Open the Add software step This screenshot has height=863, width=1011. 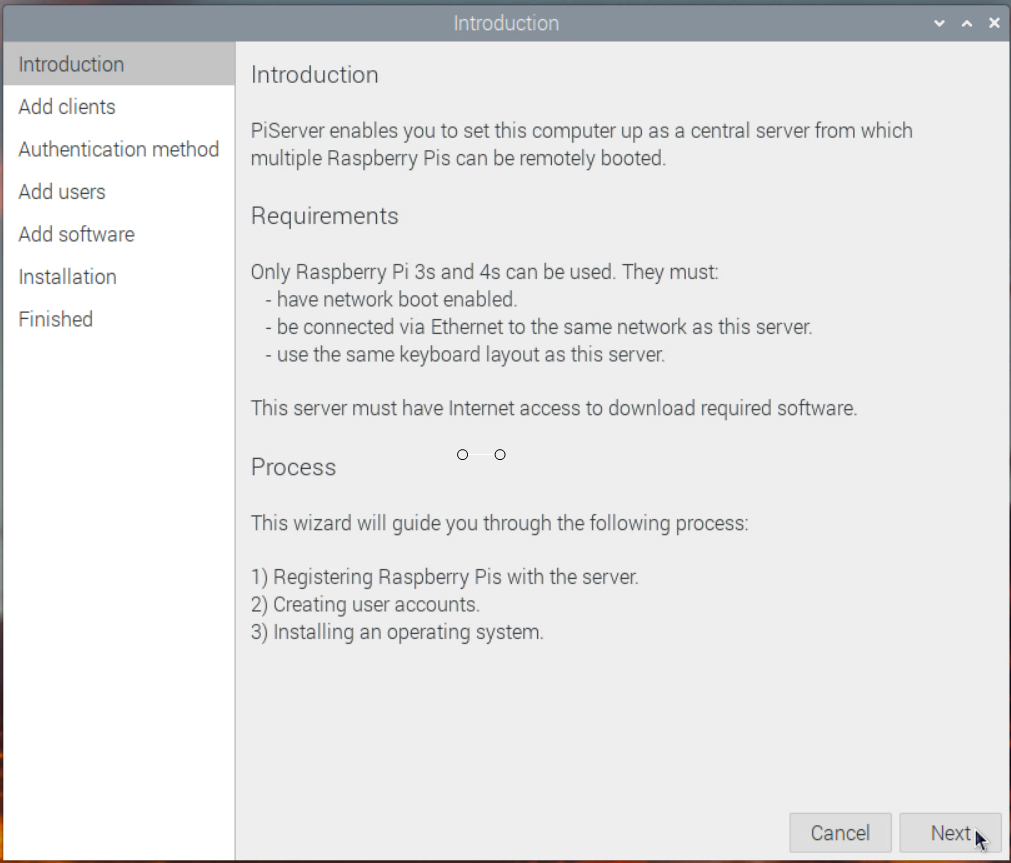tap(119, 235)
